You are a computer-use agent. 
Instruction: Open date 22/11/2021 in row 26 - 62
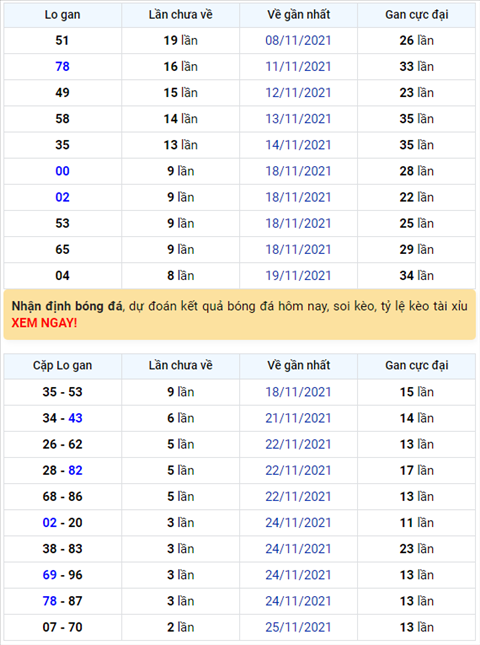(298, 444)
